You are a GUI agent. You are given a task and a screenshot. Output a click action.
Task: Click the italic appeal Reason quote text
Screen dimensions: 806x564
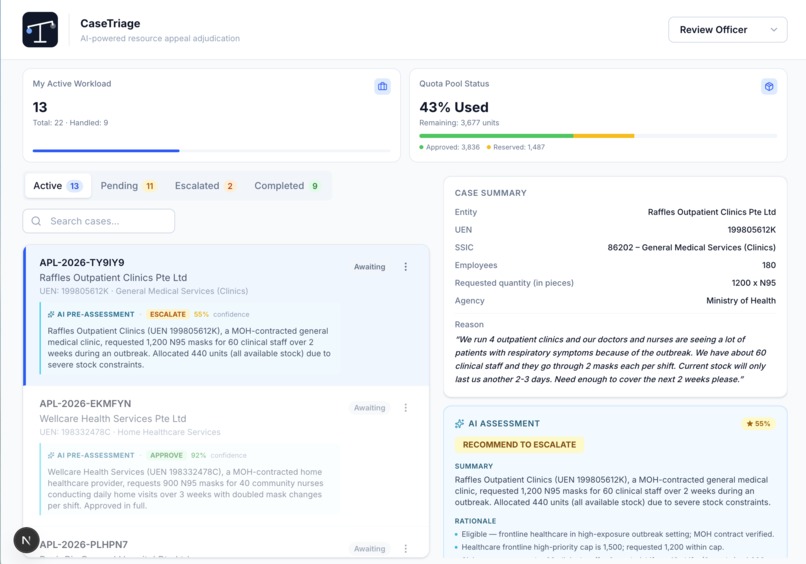[610, 359]
